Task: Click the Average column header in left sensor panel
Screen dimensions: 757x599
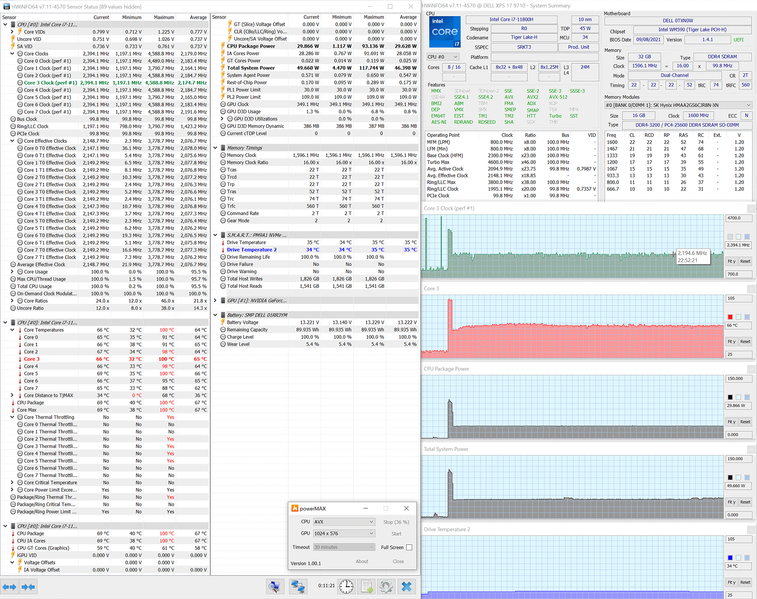Action: pyautogui.click(x=198, y=17)
